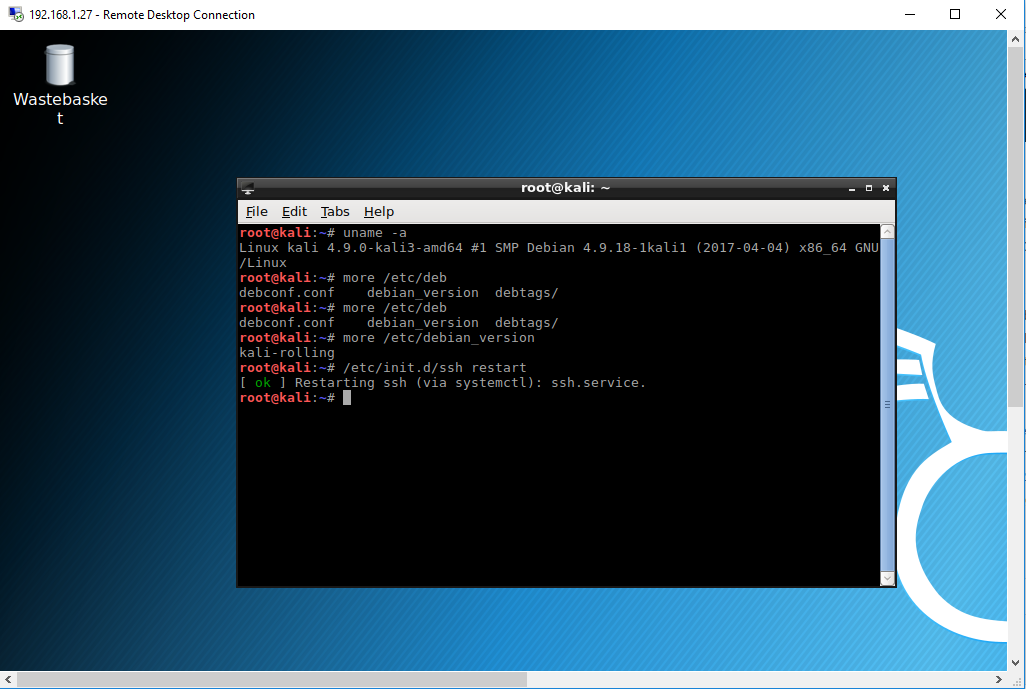The width and height of the screenshot is (1026, 689).
Task: Click the Remote Desktop Connection app icon
Action: point(16,14)
